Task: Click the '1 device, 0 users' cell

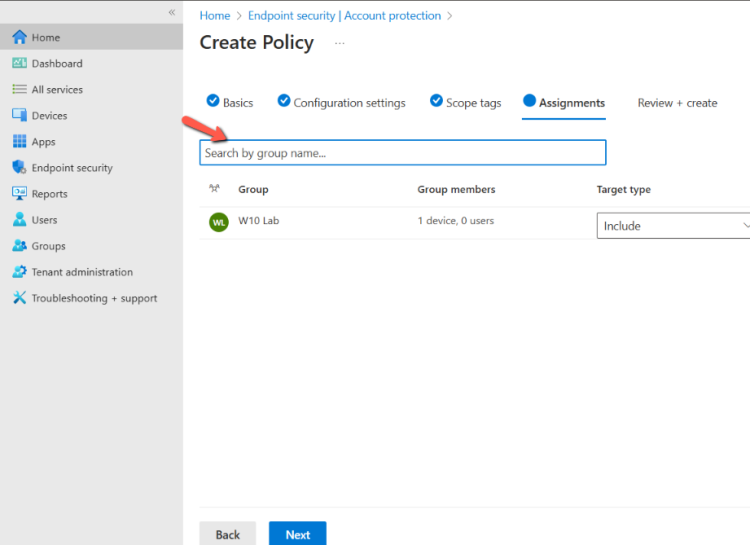Action: point(455,221)
